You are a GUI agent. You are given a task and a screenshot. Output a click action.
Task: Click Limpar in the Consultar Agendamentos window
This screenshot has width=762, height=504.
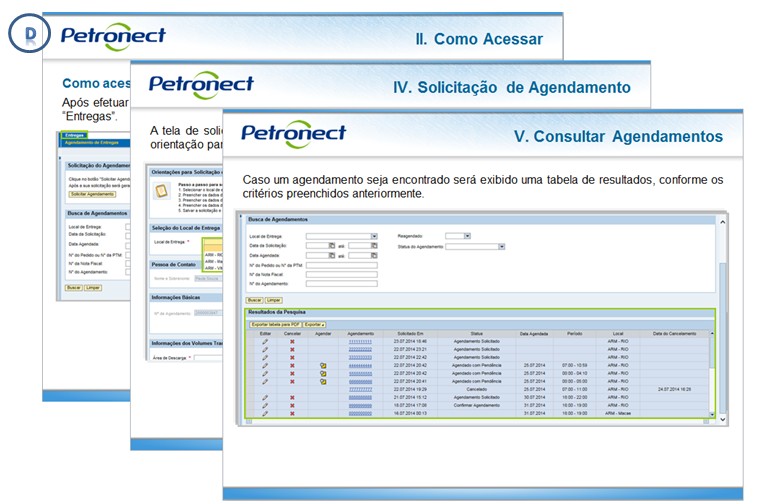coord(274,300)
